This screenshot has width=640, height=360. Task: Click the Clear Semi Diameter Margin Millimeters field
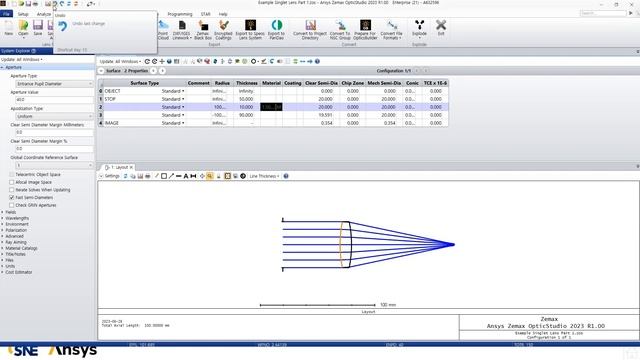pyautogui.click(x=54, y=132)
